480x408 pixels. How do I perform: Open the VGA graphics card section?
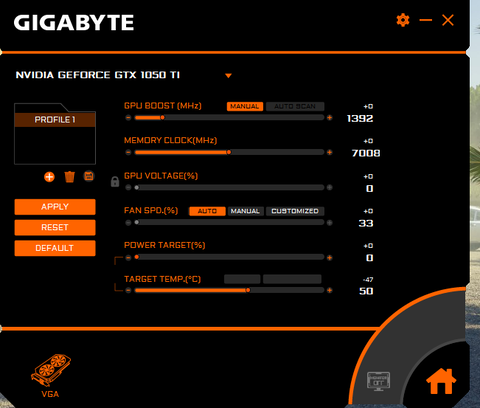tap(51, 375)
